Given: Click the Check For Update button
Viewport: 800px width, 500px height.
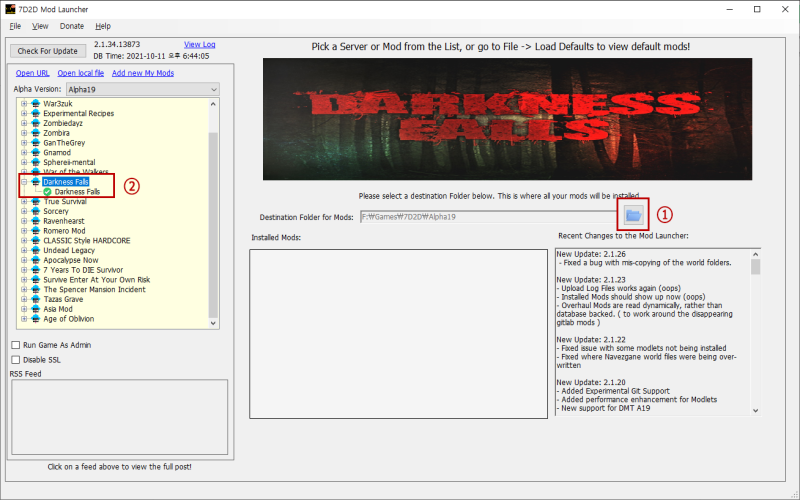Looking at the screenshot, I should pos(47,51).
